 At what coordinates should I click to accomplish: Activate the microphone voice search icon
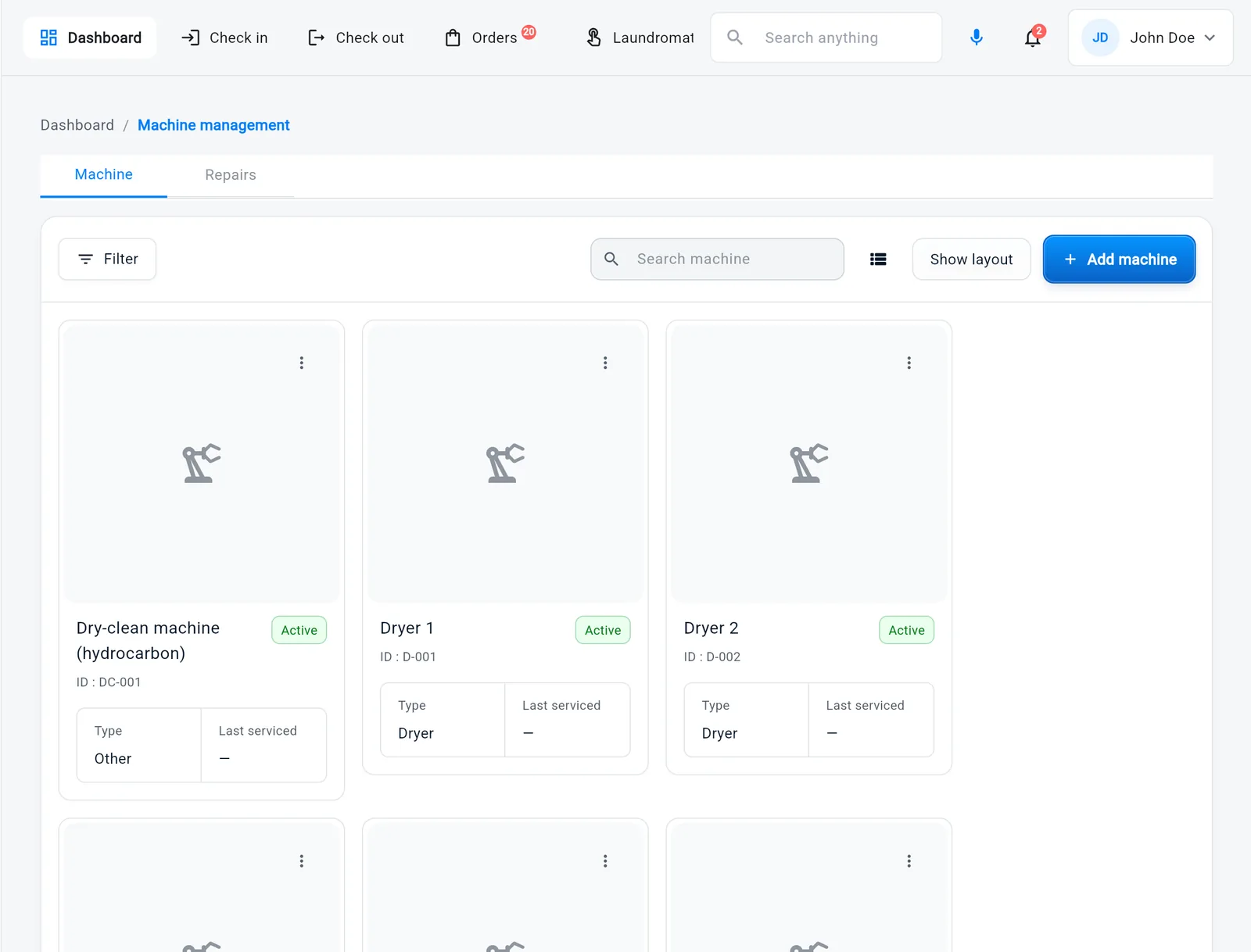click(977, 38)
